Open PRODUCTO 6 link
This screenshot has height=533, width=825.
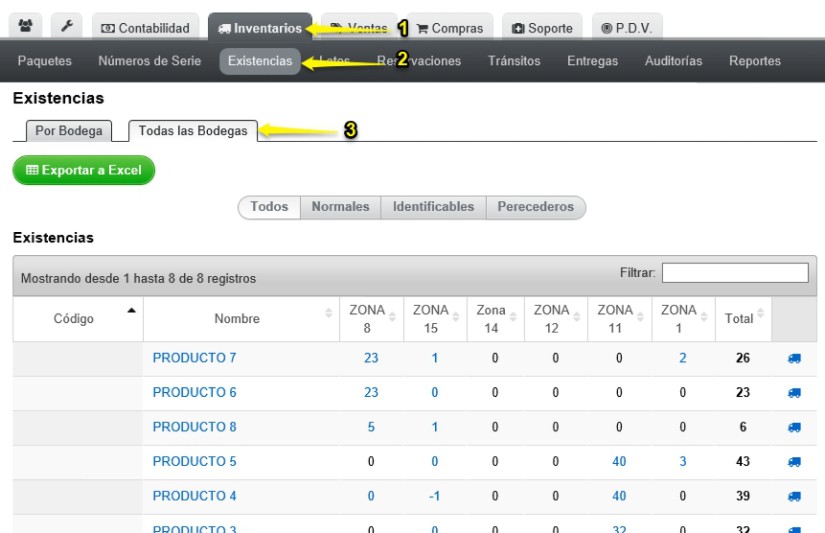194,393
